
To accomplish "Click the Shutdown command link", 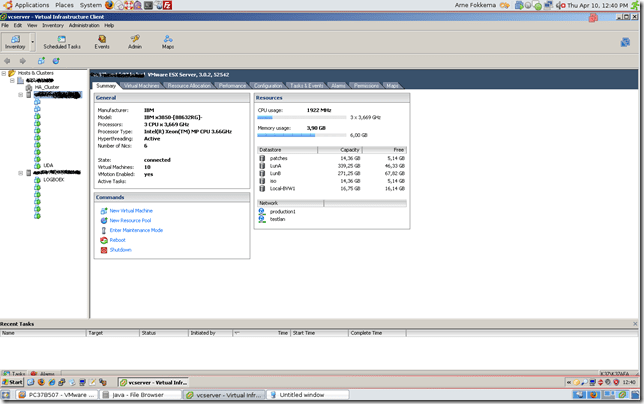I will (x=119, y=250).
